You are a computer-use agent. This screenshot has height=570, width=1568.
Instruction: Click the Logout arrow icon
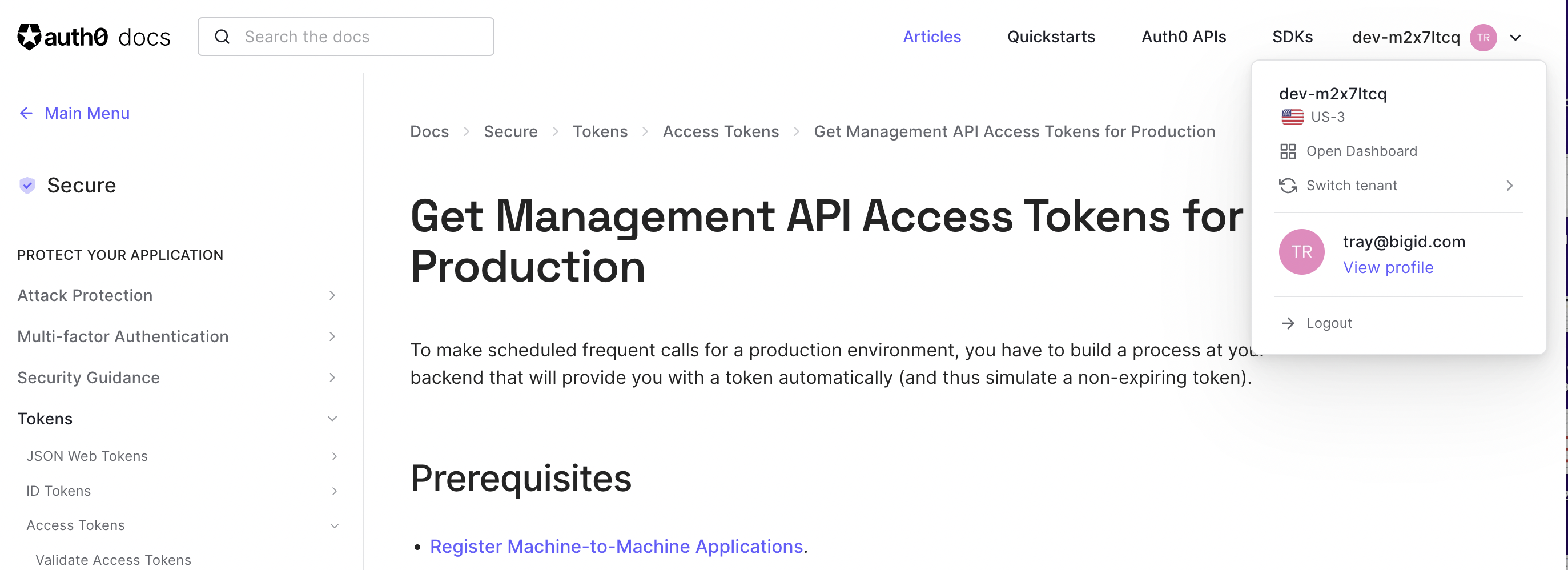click(1288, 323)
